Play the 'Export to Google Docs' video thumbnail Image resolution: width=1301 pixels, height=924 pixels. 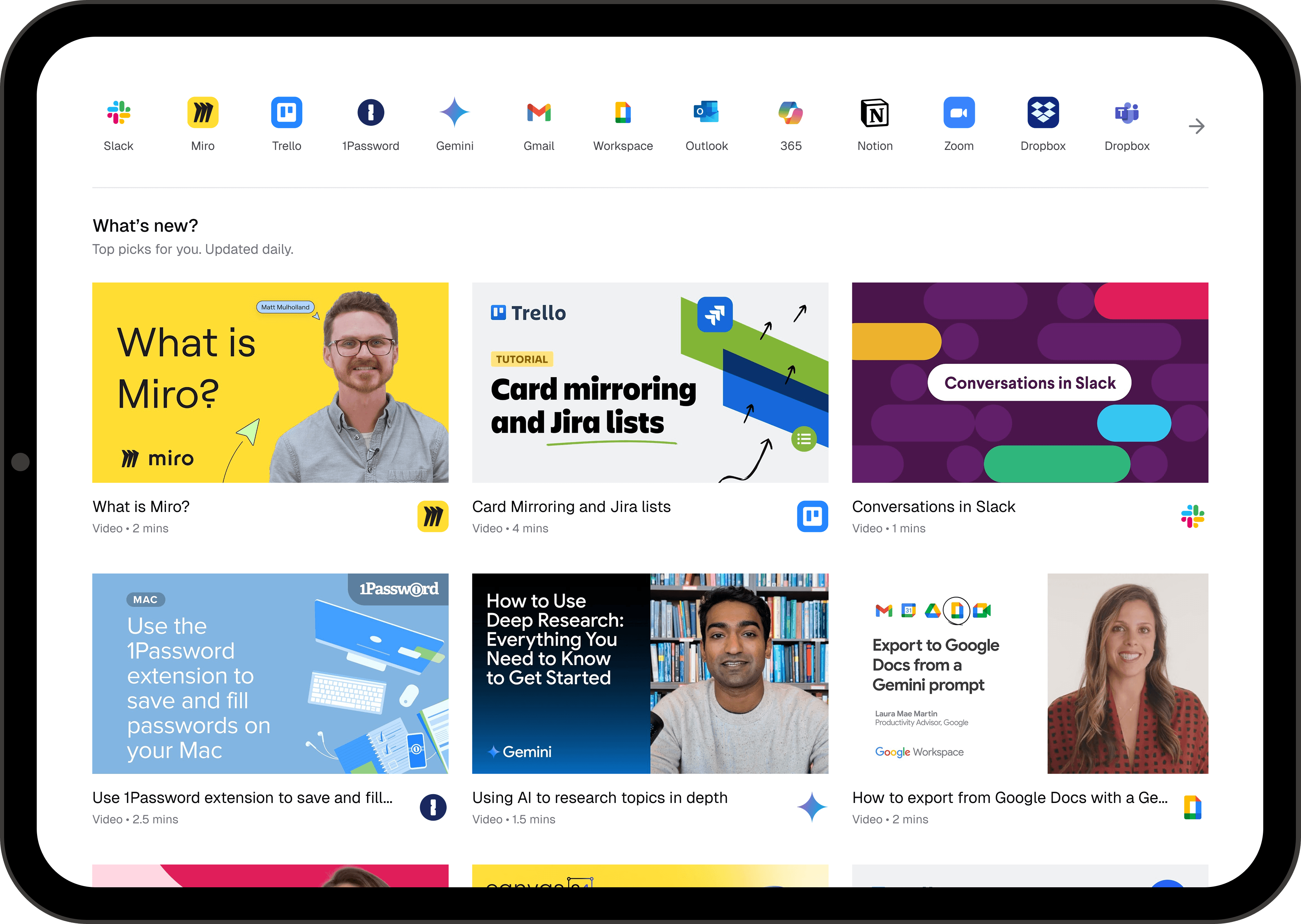click(1030, 674)
